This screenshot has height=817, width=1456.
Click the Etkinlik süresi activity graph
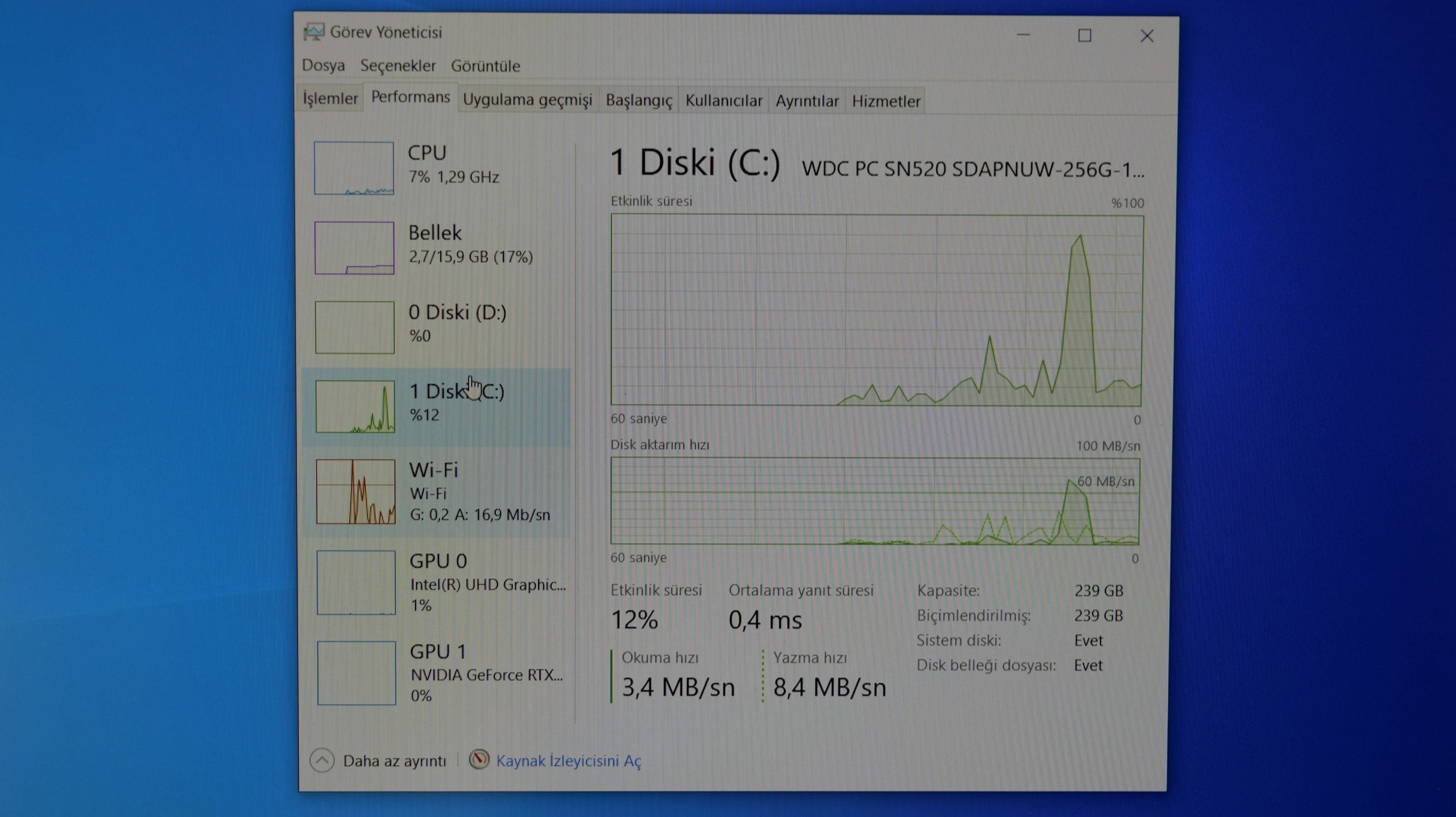pyautogui.click(x=876, y=310)
